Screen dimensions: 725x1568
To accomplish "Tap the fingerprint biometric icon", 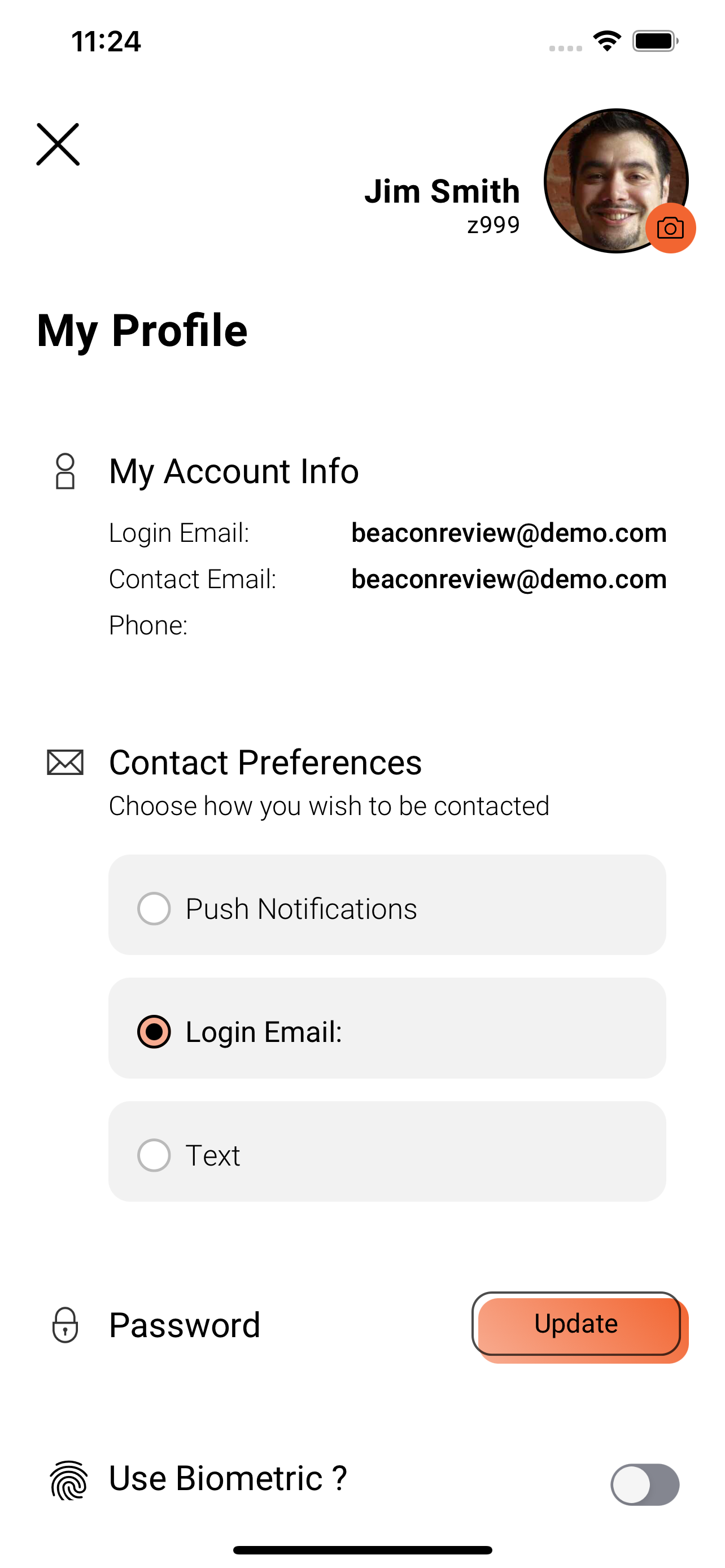I will pyautogui.click(x=69, y=1480).
